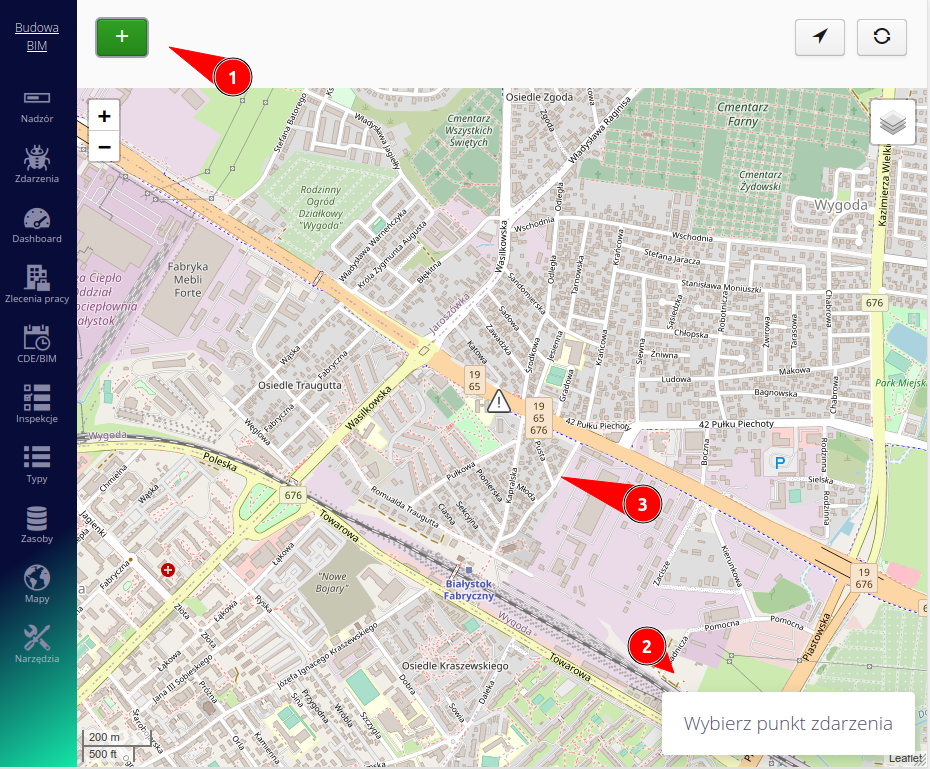This screenshot has height=769, width=930.
Task: Open Inspekcje checklist in sidebar
Action: click(x=37, y=406)
